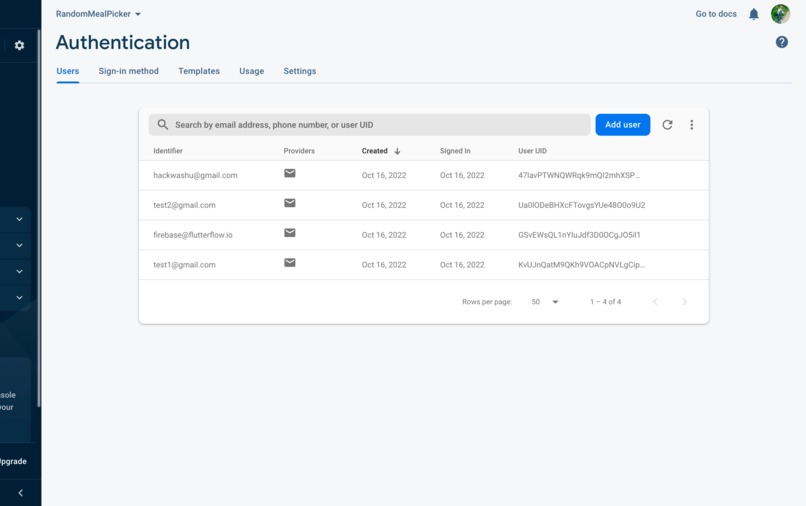Open the Go to docs link
The image size is (806, 506).
716,14
